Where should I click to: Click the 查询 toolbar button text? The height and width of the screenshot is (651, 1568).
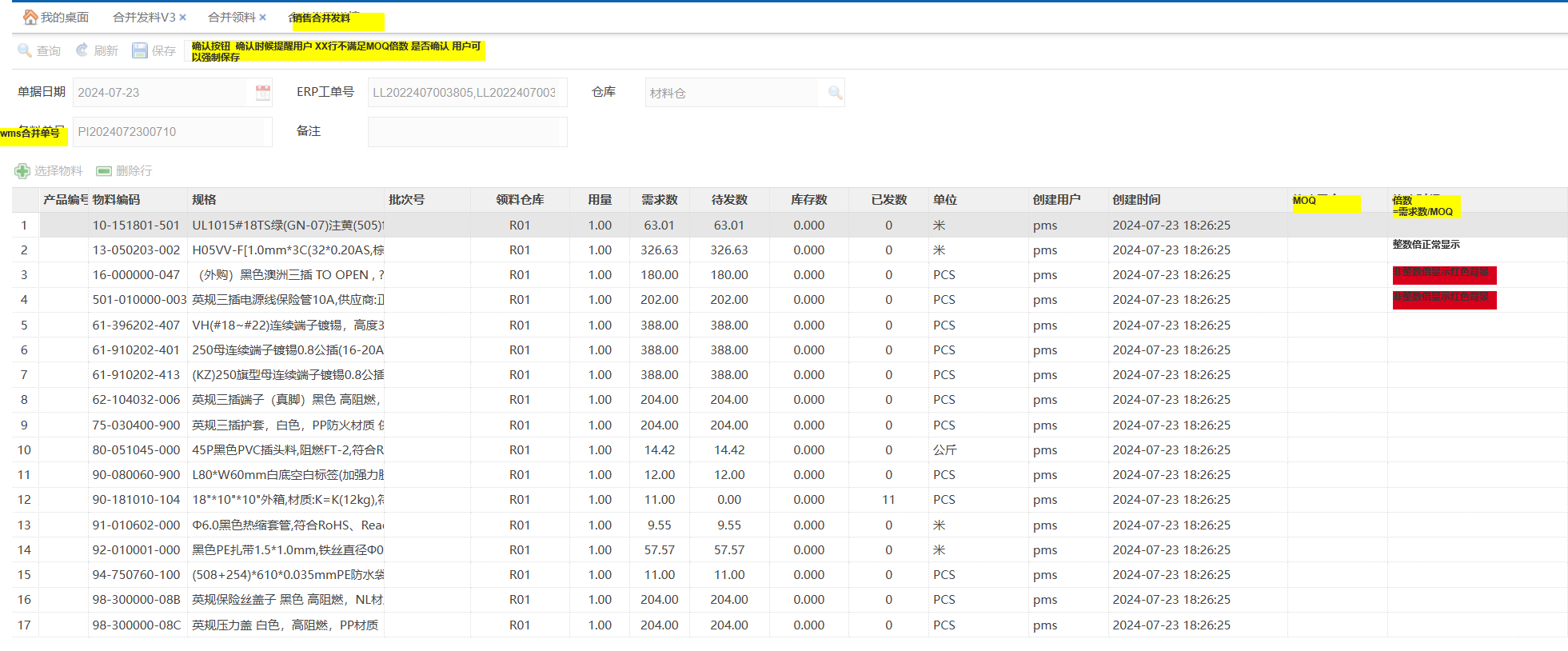49,51
